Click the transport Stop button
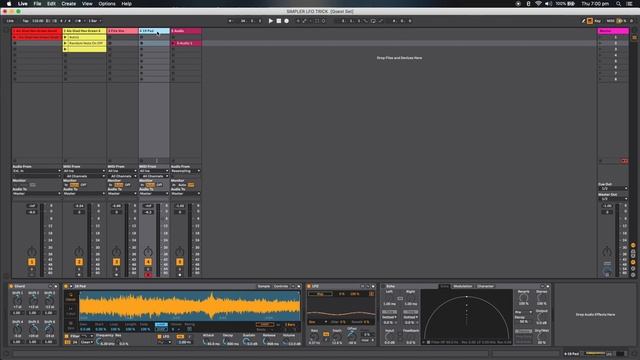 279,21
